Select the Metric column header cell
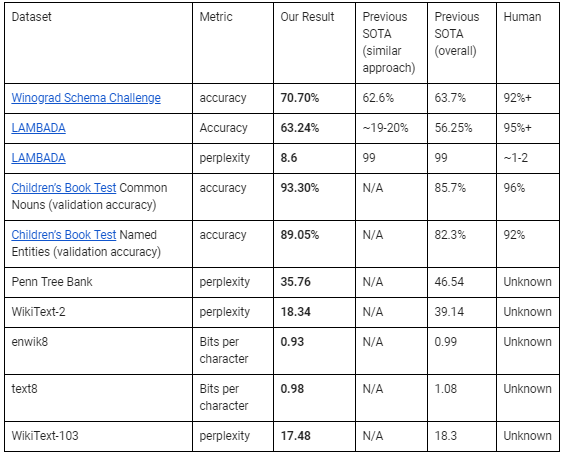 coord(233,43)
